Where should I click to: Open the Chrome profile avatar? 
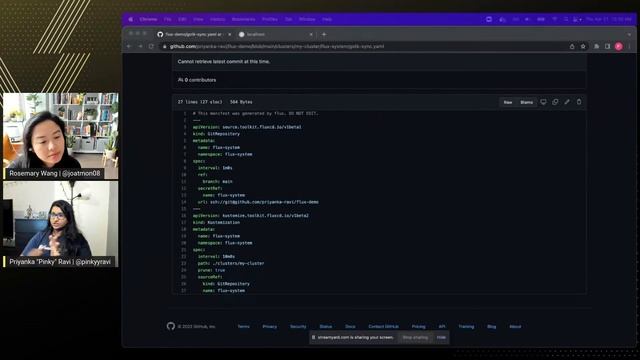pyautogui.click(x=619, y=47)
